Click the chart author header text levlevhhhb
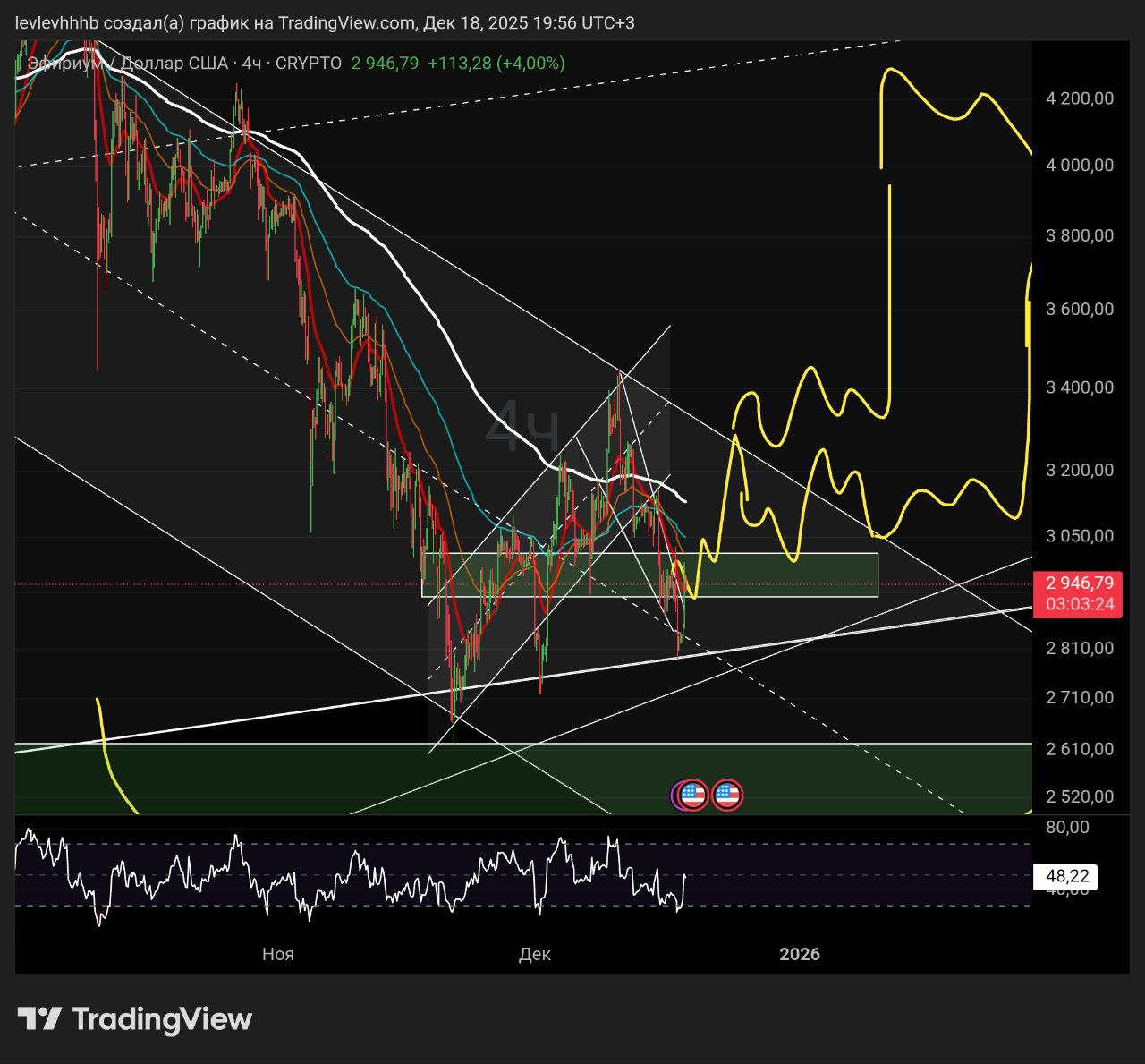Viewport: 1145px width, 1064px height. (x=56, y=22)
